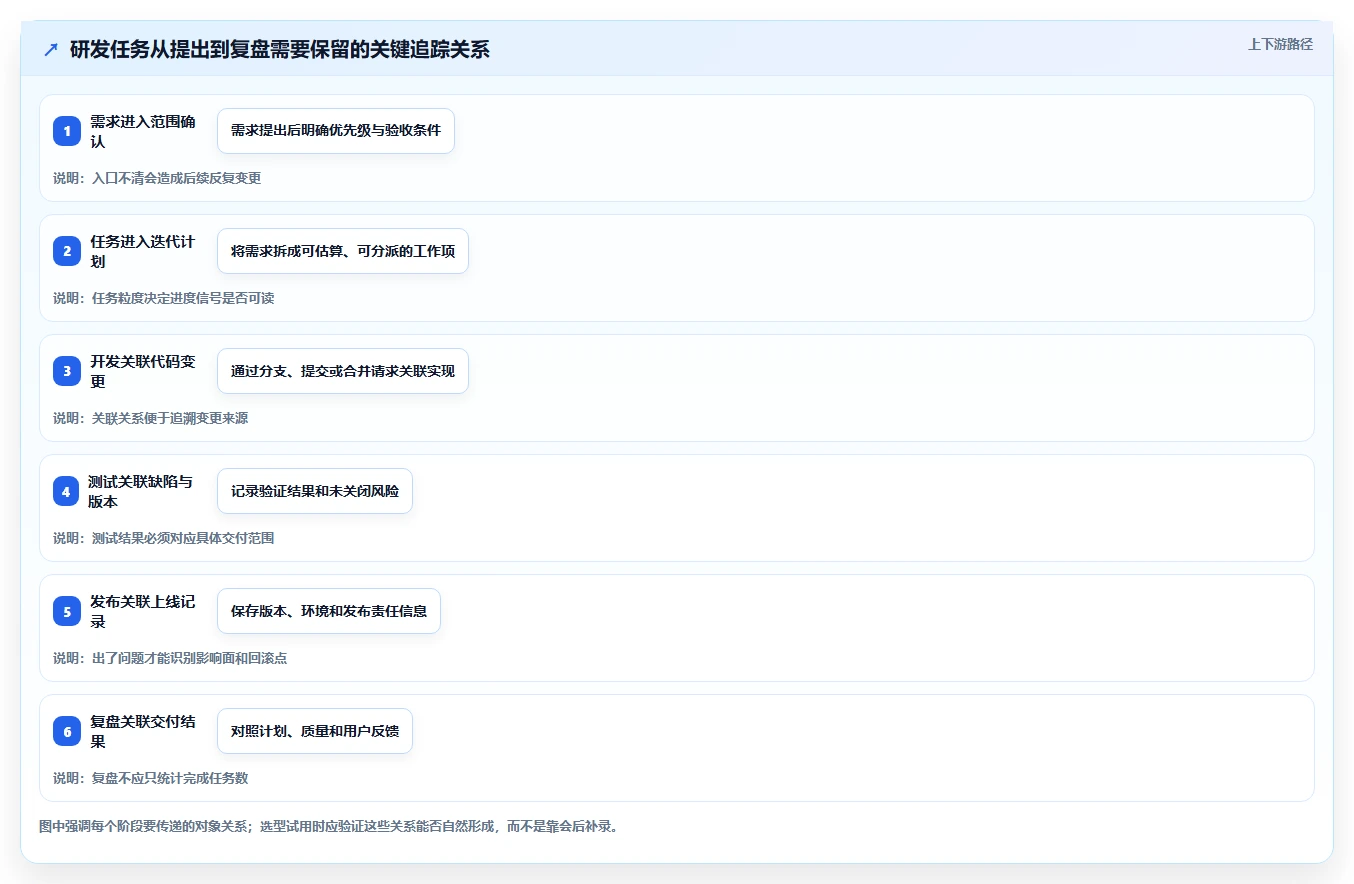Click the 记录验证结果和未关闭风险 chip
This screenshot has width=1354, height=884.
[x=315, y=491]
